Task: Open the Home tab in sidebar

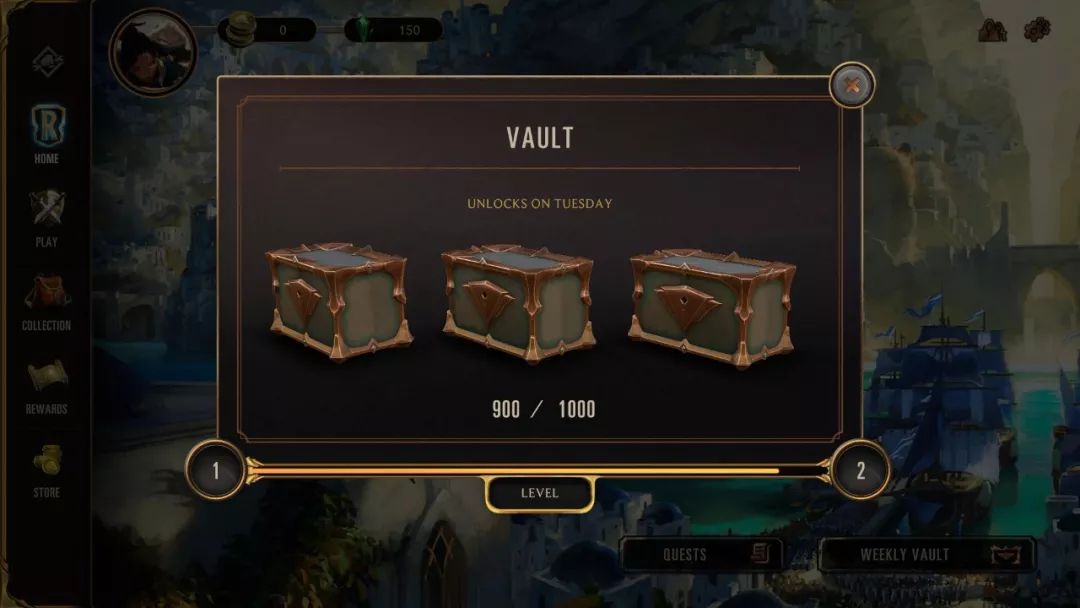Action: 47,134
